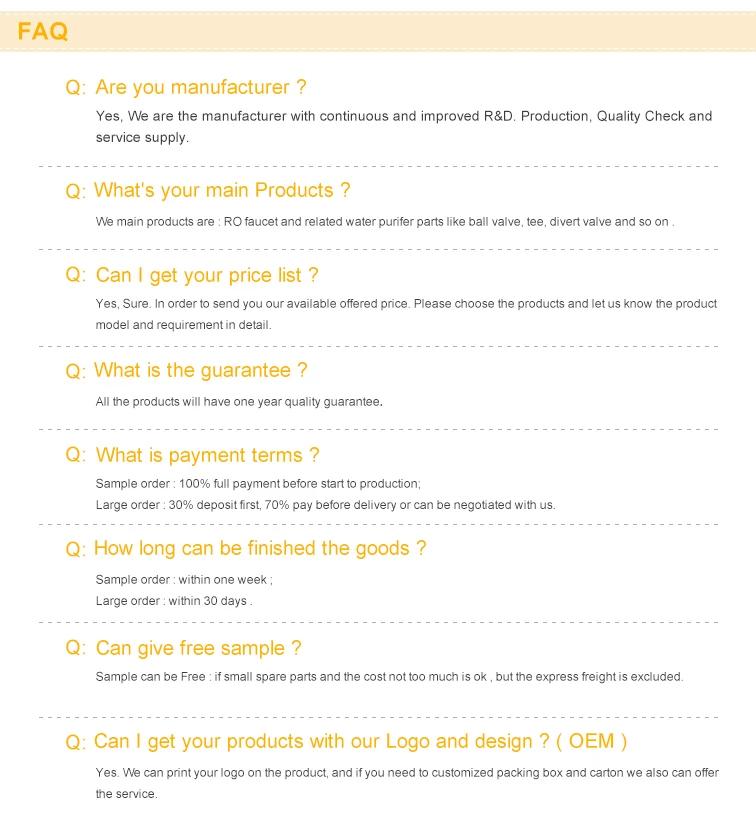Click the 'within 30 days' large order line
This screenshot has height=819, width=756.
point(174,601)
